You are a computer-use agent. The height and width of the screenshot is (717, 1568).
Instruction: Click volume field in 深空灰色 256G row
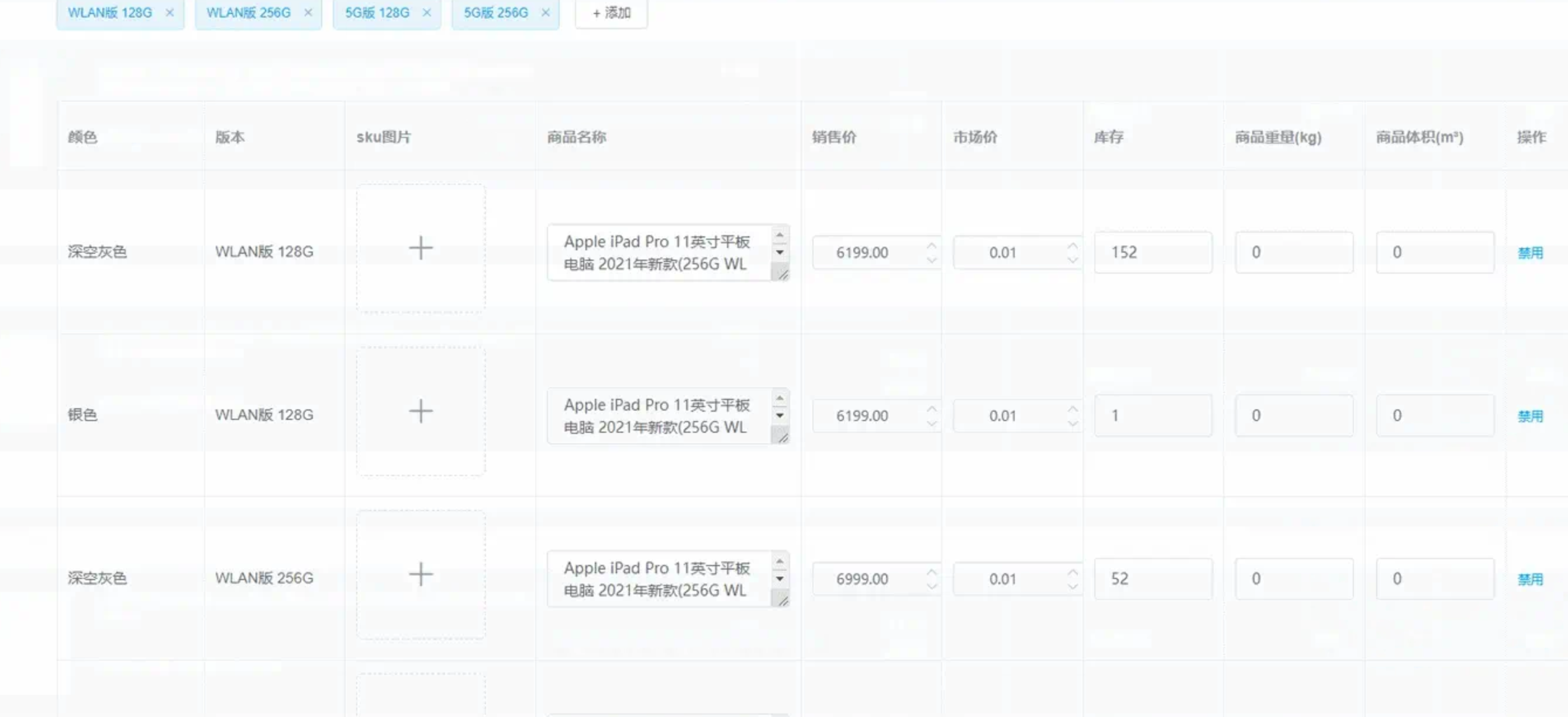tap(1435, 578)
